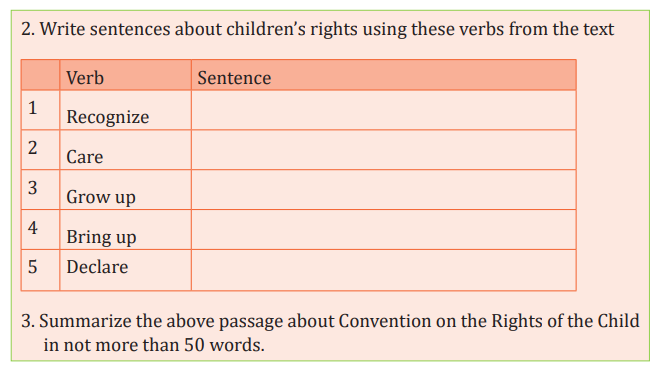Click row number 4 cell
This screenshot has width=658, height=373.
pyautogui.click(x=40, y=230)
